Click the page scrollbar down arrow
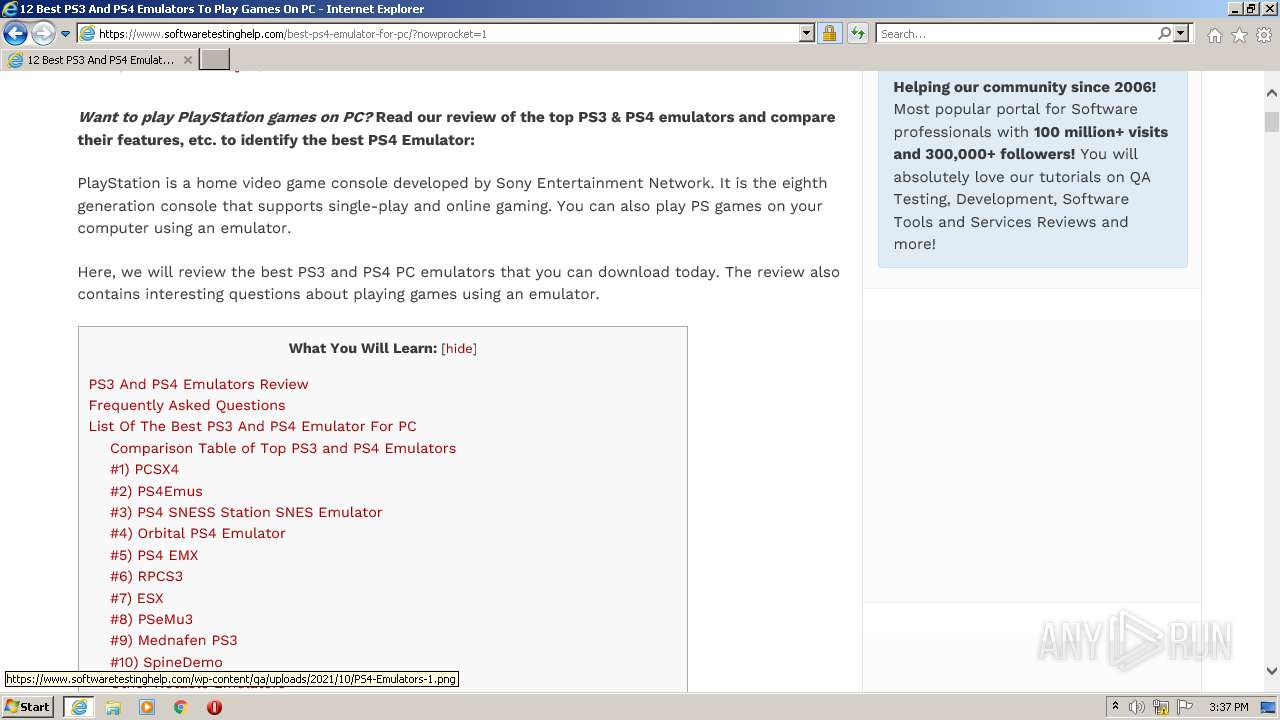 pos(1272,672)
